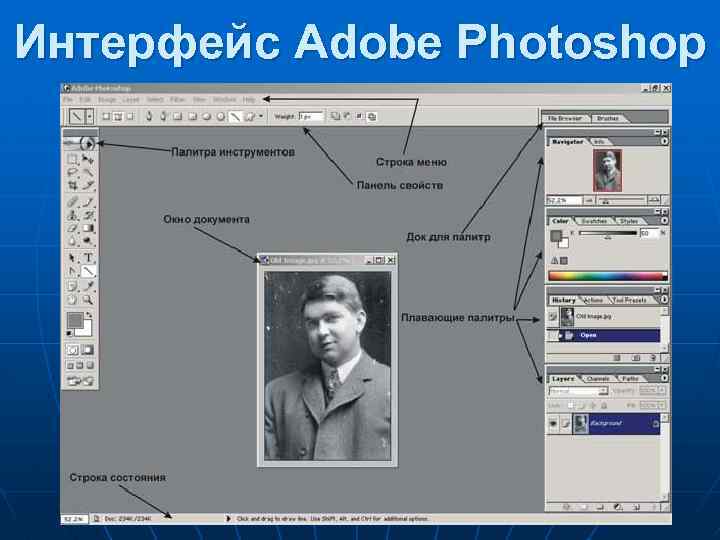This screenshot has width=720, height=540.
Task: Select the Brush tool
Action: coord(88,202)
